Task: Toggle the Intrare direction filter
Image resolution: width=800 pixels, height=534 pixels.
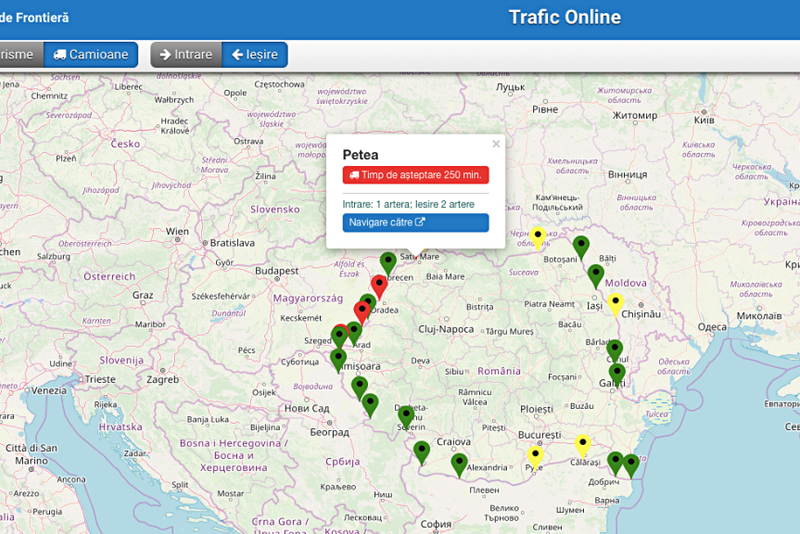Action: coord(186,54)
